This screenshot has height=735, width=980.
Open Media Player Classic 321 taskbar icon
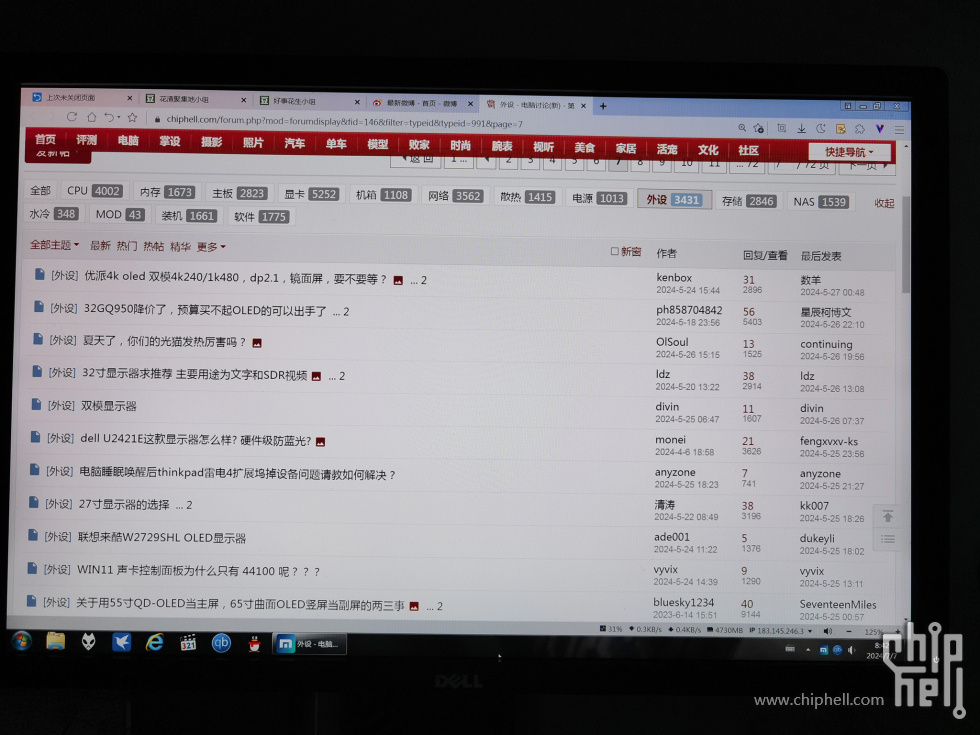click(x=188, y=642)
